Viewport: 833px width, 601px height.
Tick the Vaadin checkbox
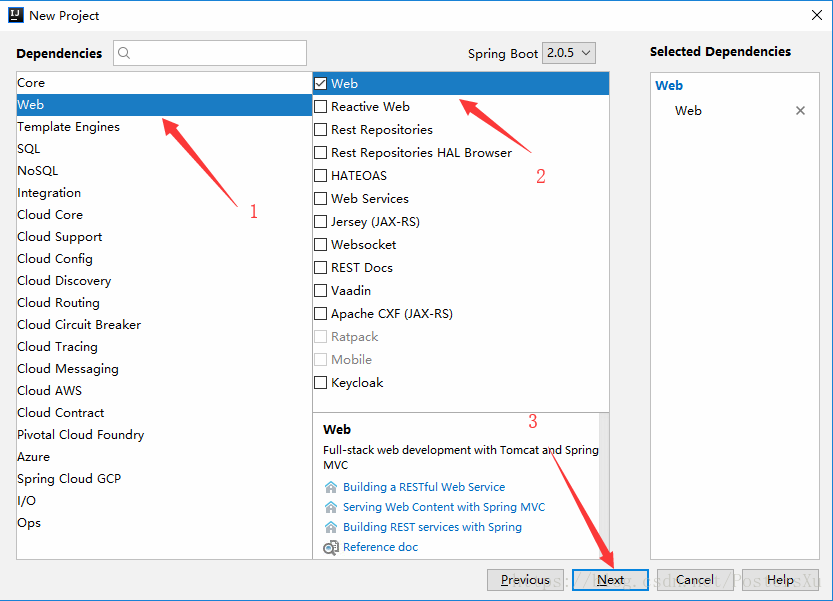pyautogui.click(x=320, y=291)
